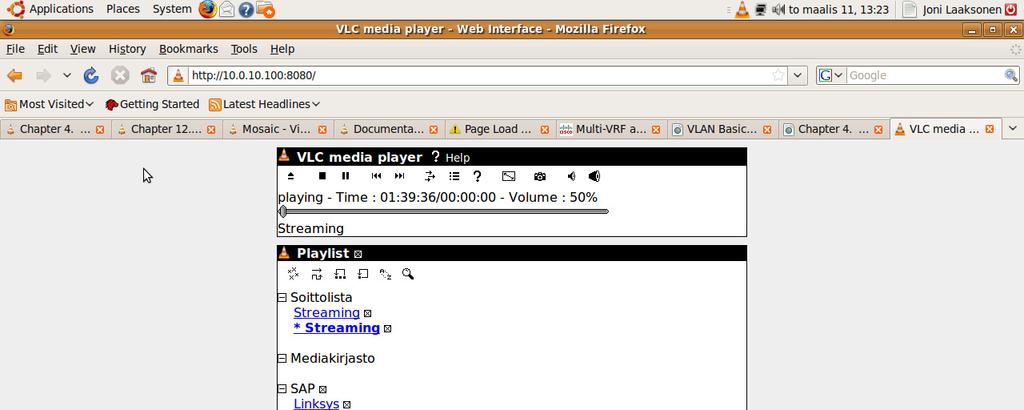The width and height of the screenshot is (1024, 410).
Task: Raise volume with the large speaker icon
Action: [594, 176]
